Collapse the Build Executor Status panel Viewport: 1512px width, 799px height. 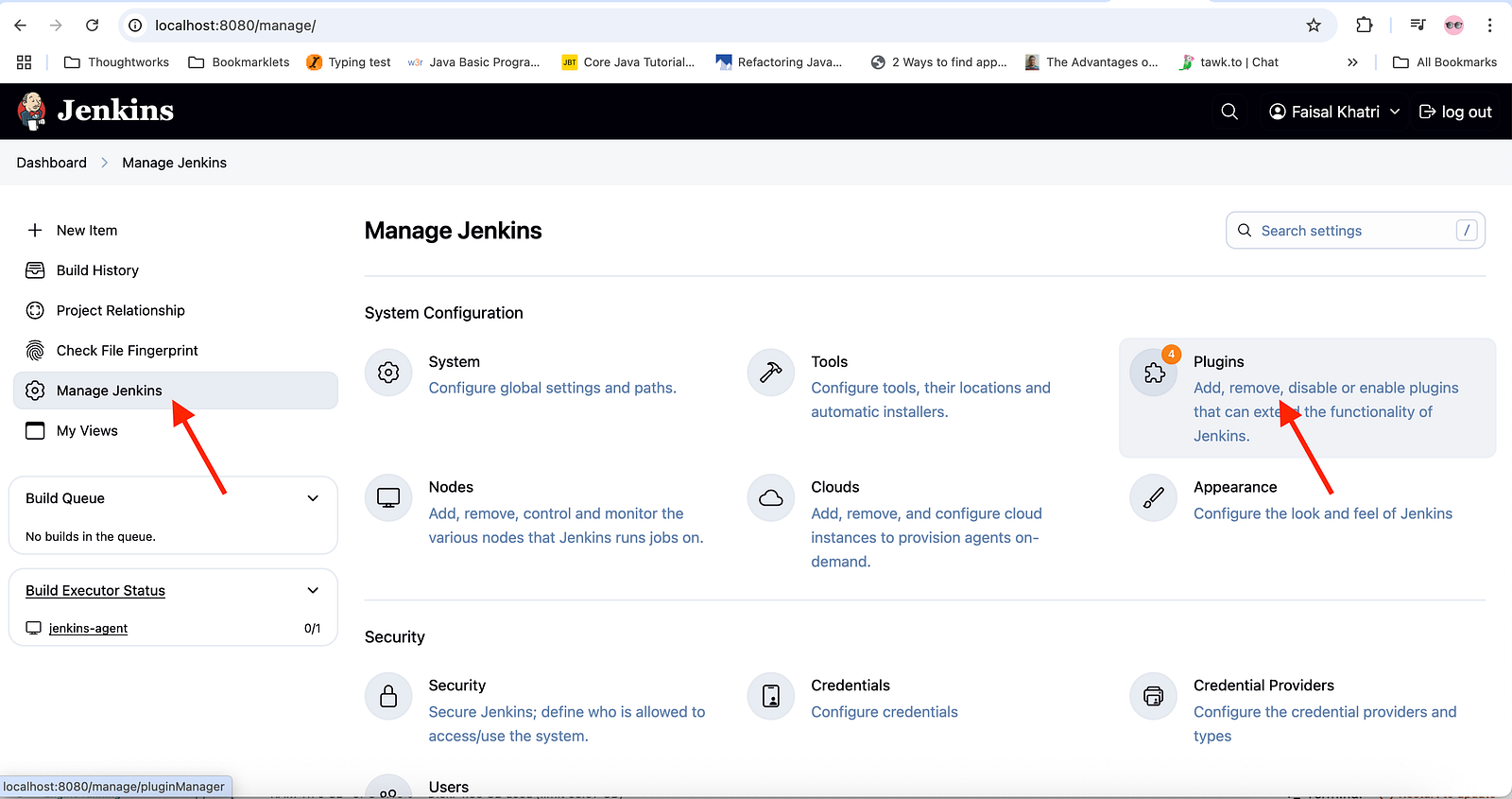tap(313, 590)
